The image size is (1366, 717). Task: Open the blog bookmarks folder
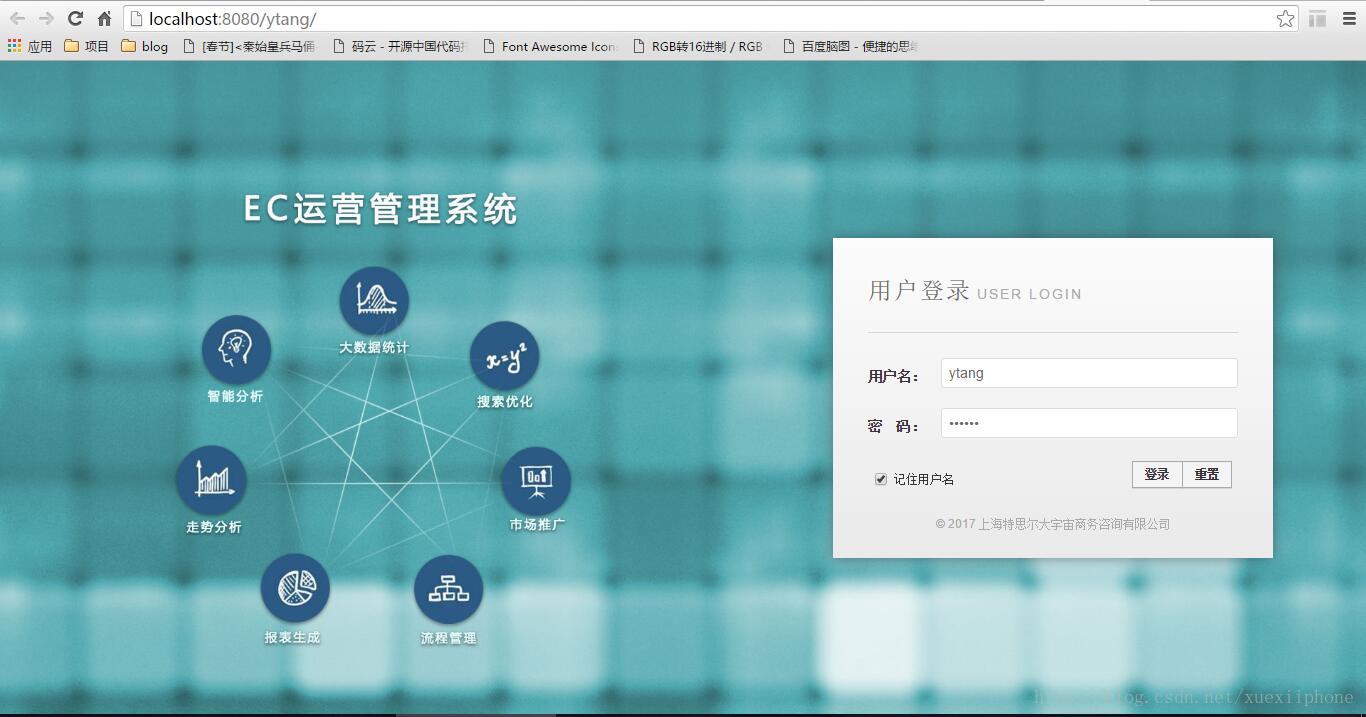[x=144, y=46]
